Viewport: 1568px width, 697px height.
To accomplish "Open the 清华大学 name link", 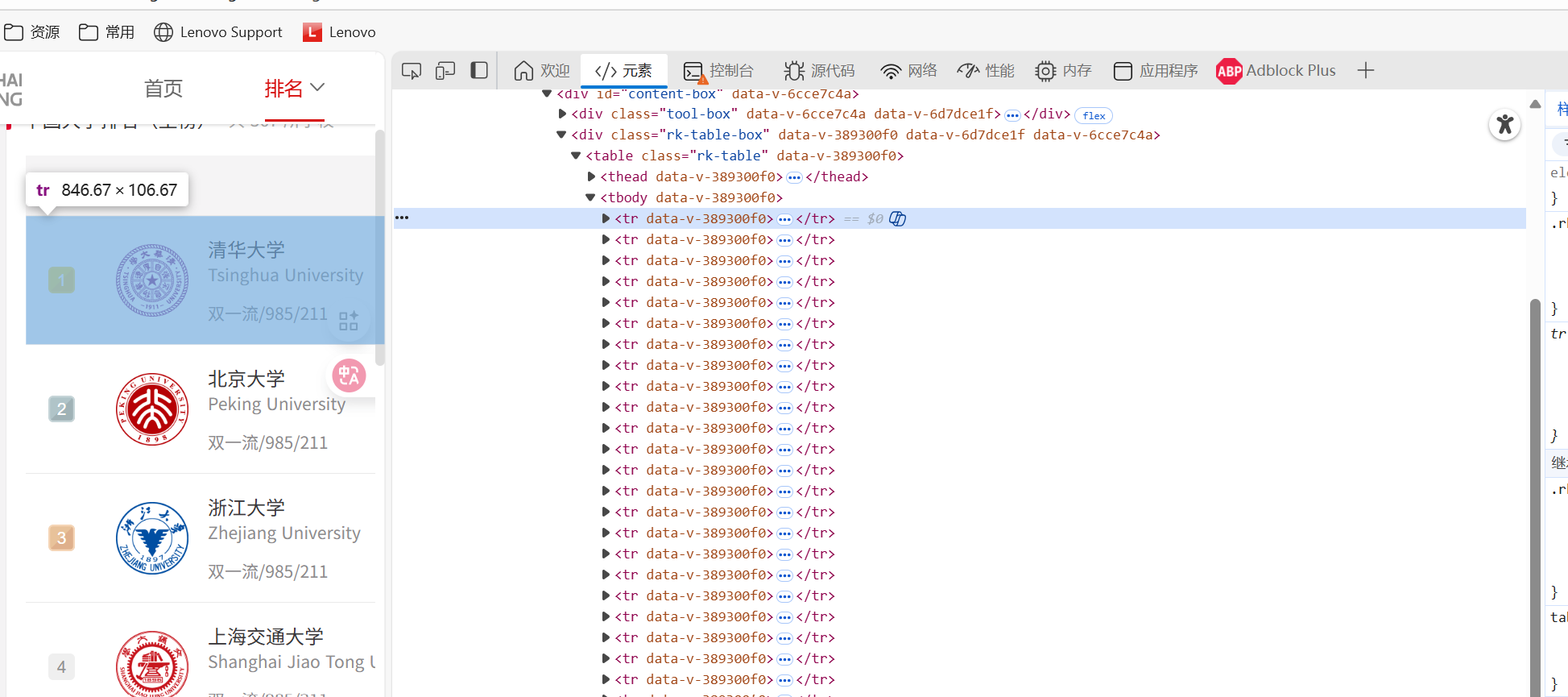I will point(246,250).
